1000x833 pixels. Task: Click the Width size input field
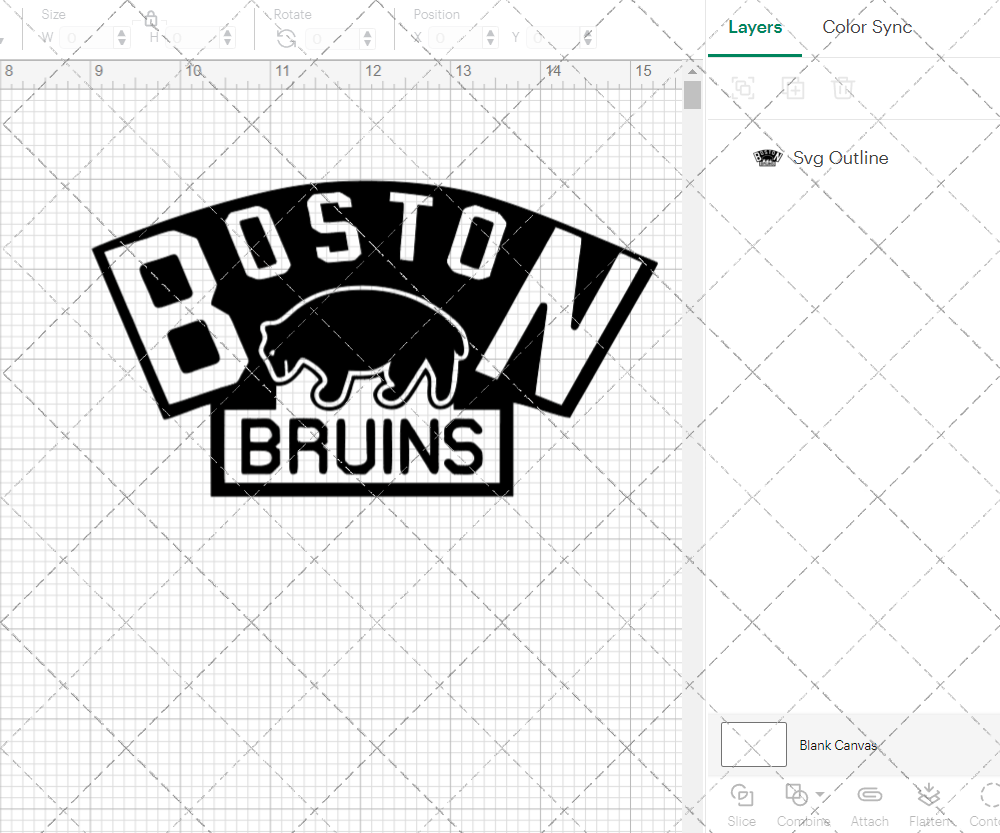pos(87,38)
